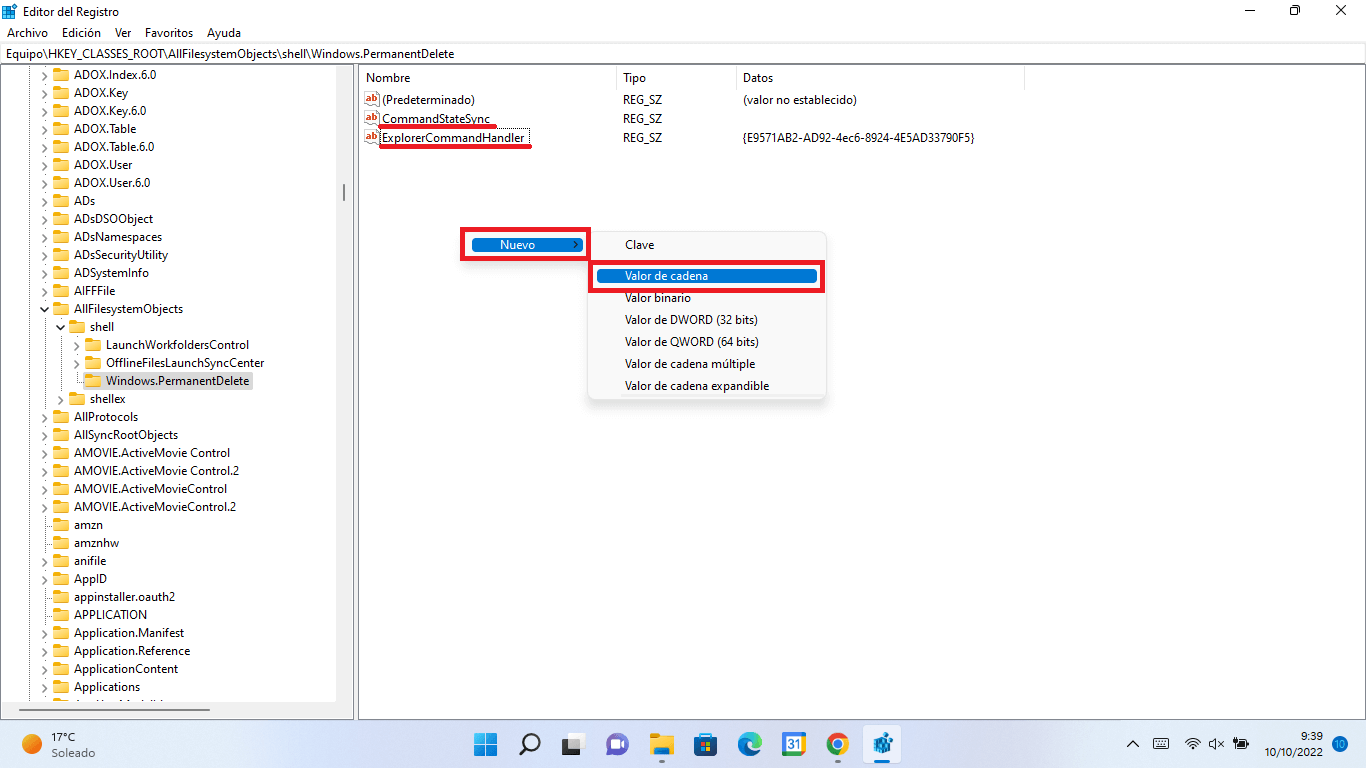This screenshot has width=1366, height=768.
Task: Select the (Predeterminado) value name
Action: click(428, 100)
